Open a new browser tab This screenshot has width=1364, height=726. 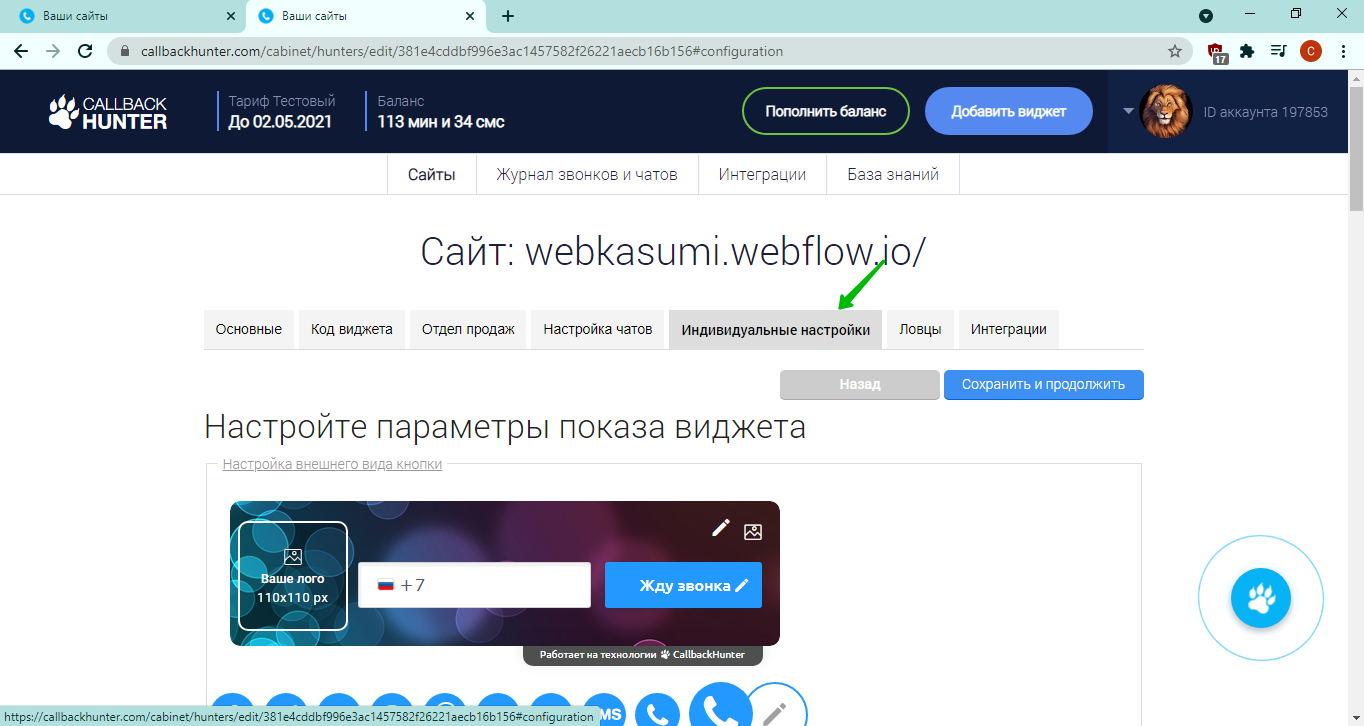pyautogui.click(x=508, y=16)
